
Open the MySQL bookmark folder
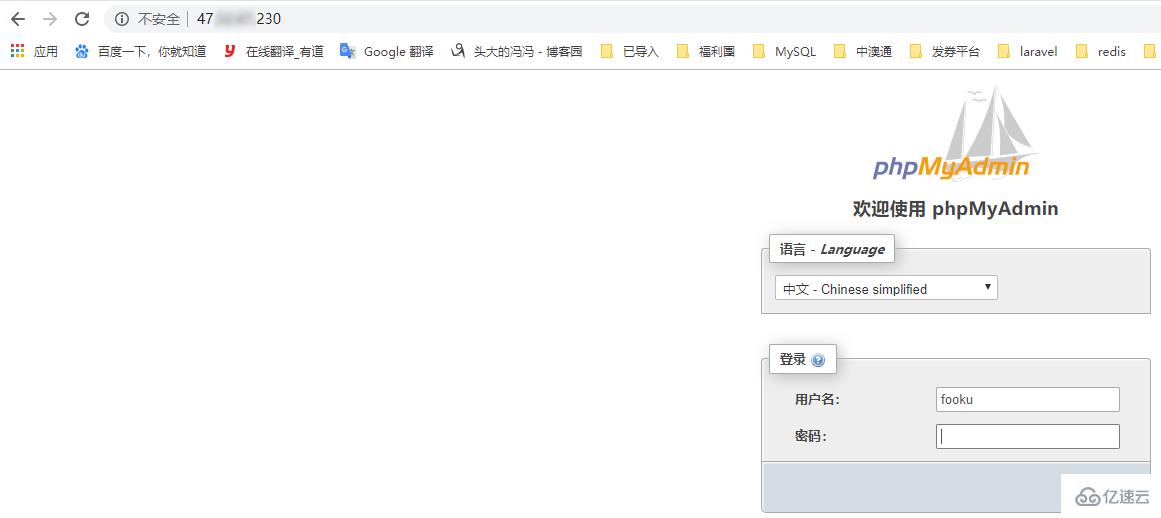pos(784,52)
